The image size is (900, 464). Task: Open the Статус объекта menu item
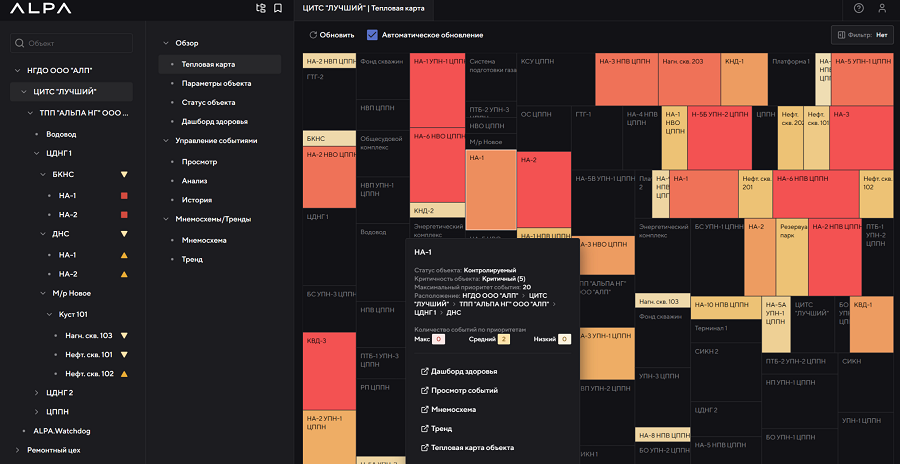click(208, 102)
